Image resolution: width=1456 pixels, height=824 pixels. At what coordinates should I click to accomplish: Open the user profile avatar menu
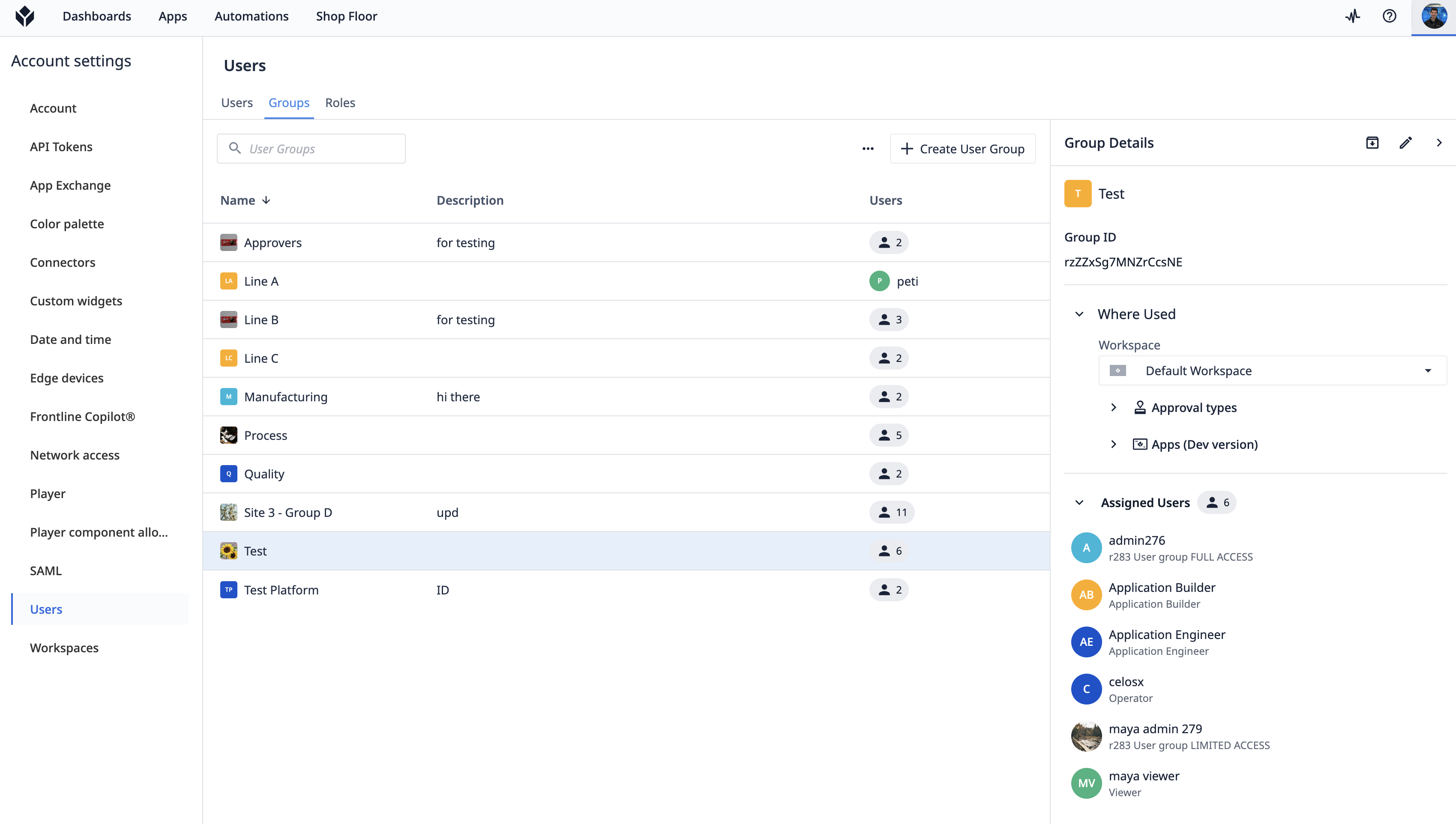1434,16
